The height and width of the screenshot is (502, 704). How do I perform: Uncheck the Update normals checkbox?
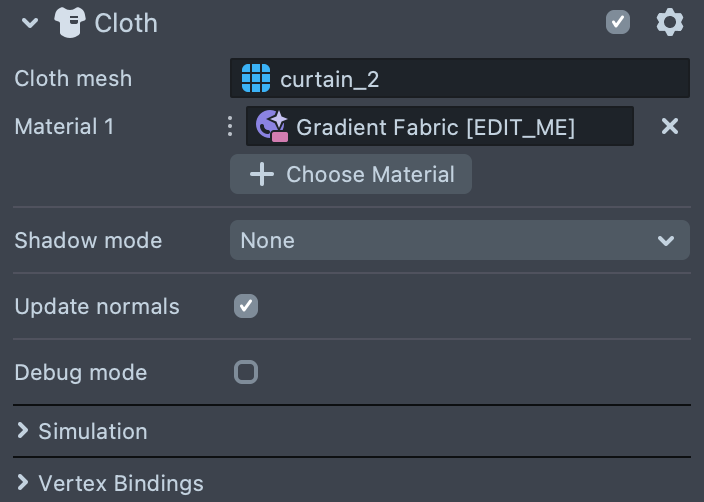tap(246, 306)
